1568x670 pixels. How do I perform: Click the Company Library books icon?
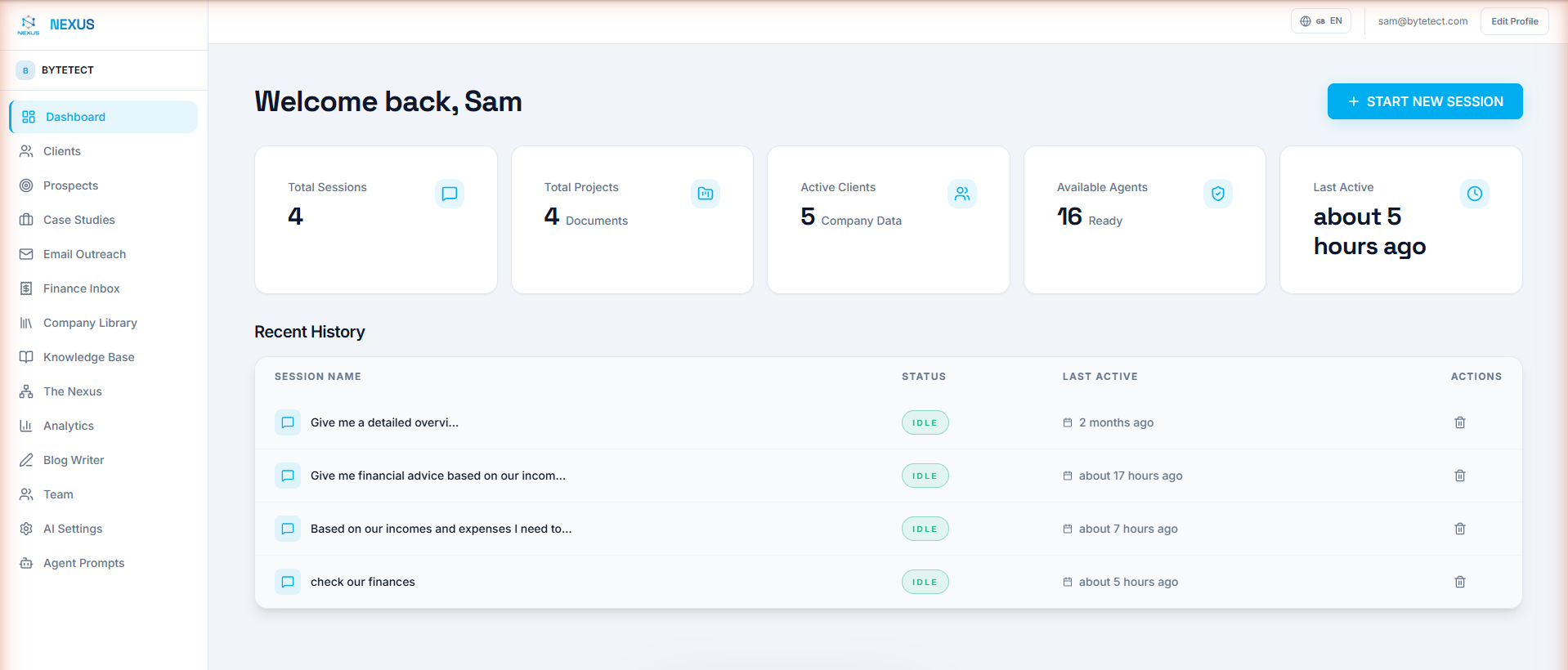pyautogui.click(x=26, y=323)
